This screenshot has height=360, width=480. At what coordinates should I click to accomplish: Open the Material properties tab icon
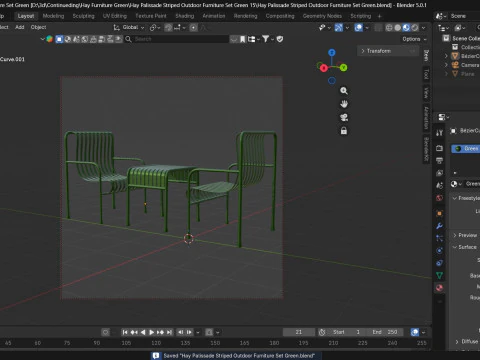pos(439,288)
